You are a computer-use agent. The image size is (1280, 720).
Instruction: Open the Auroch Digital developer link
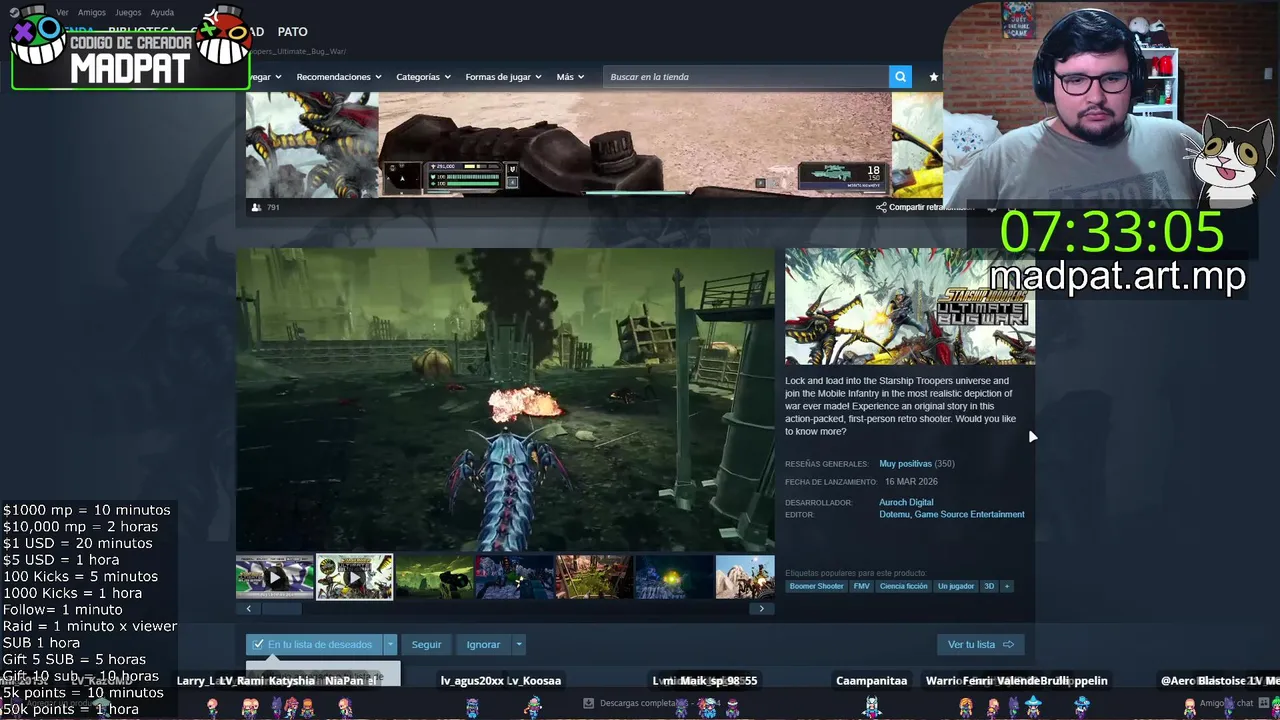pyautogui.click(x=906, y=503)
